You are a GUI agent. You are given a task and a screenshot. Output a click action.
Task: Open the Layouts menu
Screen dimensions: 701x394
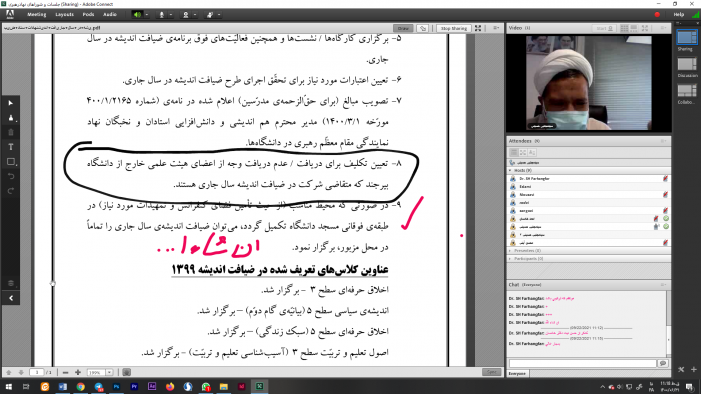coord(64,15)
